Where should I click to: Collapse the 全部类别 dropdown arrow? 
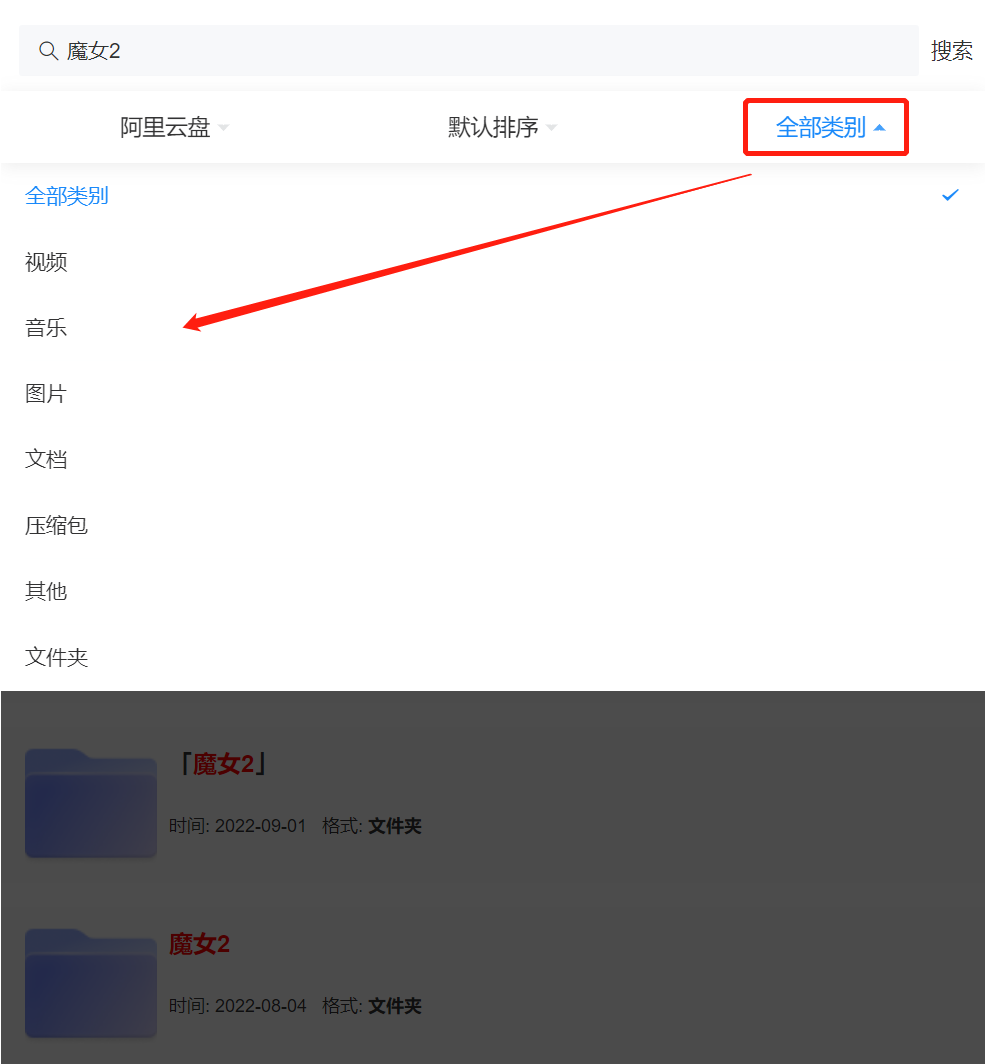pyautogui.click(x=879, y=128)
